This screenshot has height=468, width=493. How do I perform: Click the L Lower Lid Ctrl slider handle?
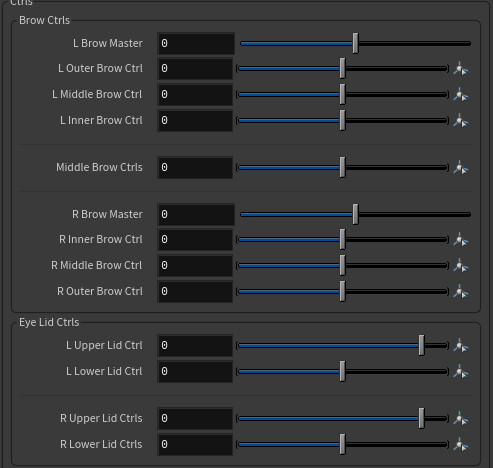(x=343, y=371)
